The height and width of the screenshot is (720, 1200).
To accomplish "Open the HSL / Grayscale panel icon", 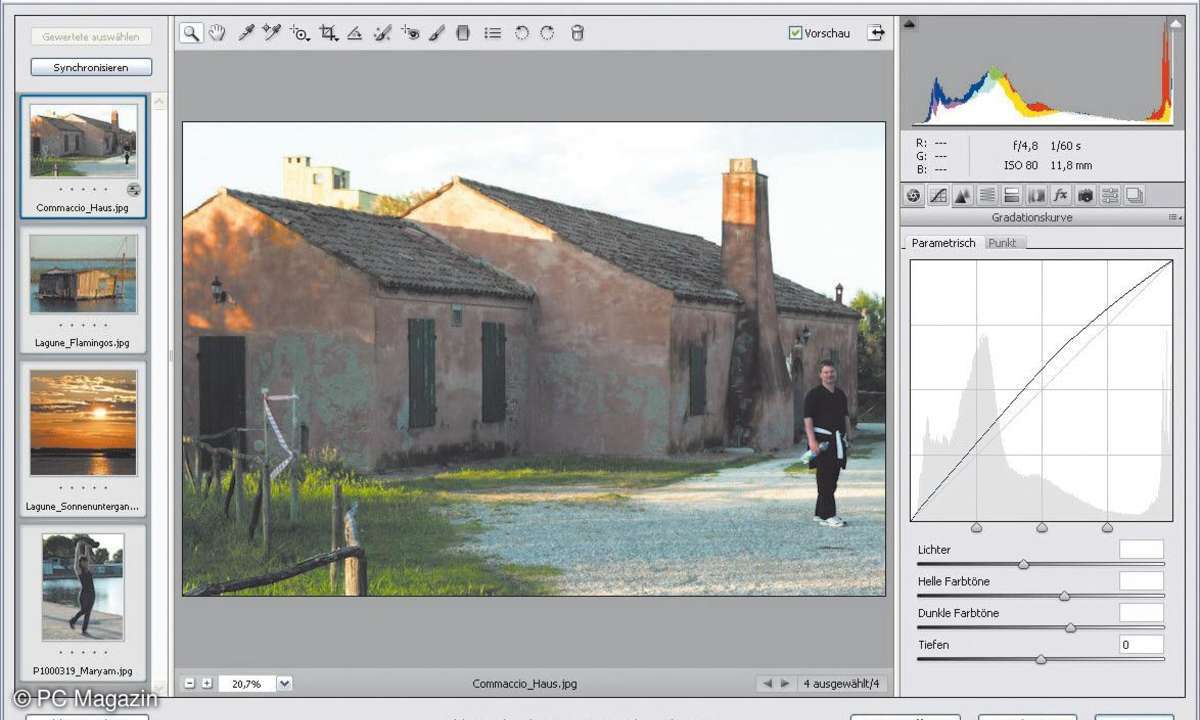I will [x=987, y=195].
